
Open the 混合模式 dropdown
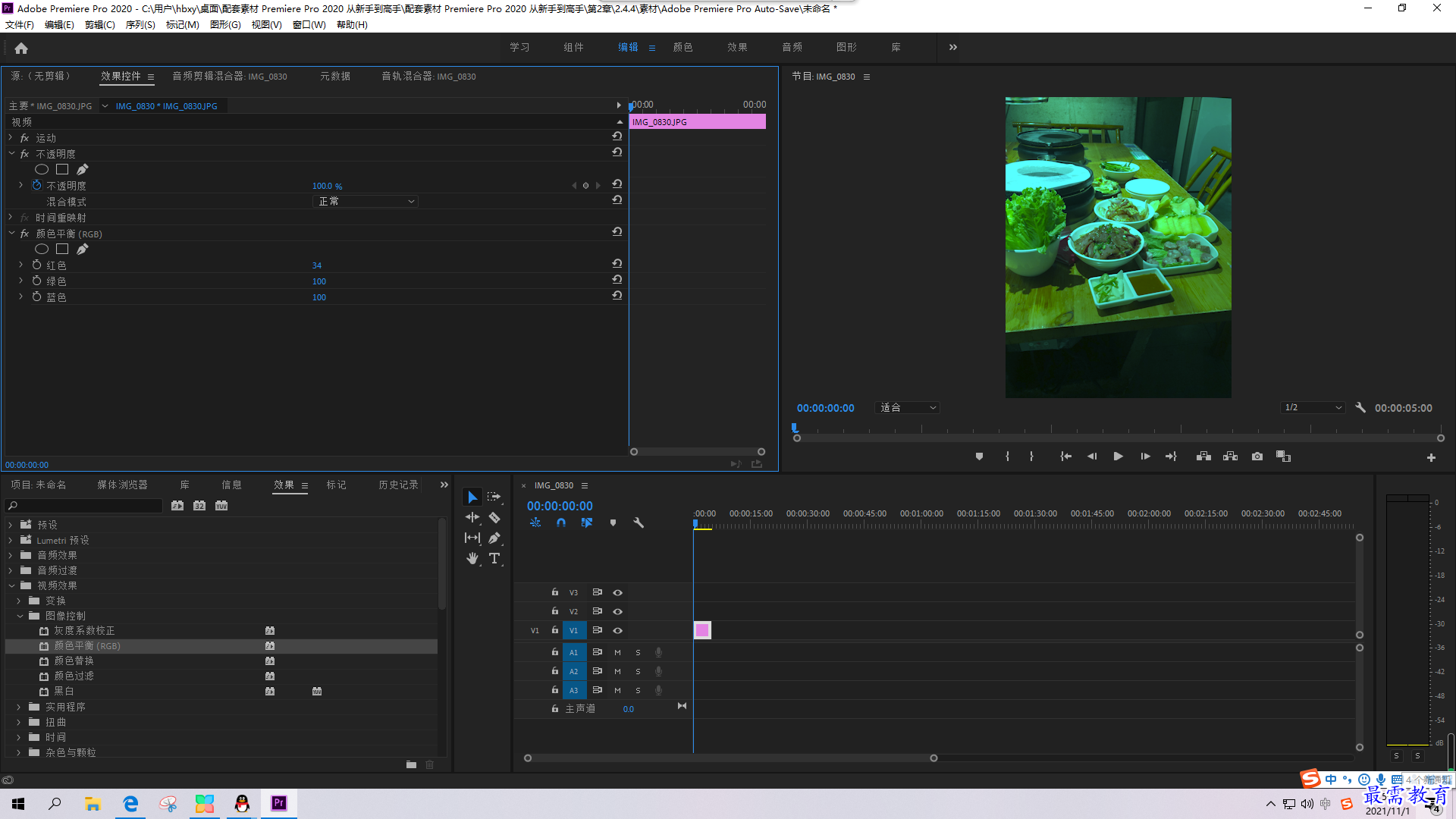point(366,201)
